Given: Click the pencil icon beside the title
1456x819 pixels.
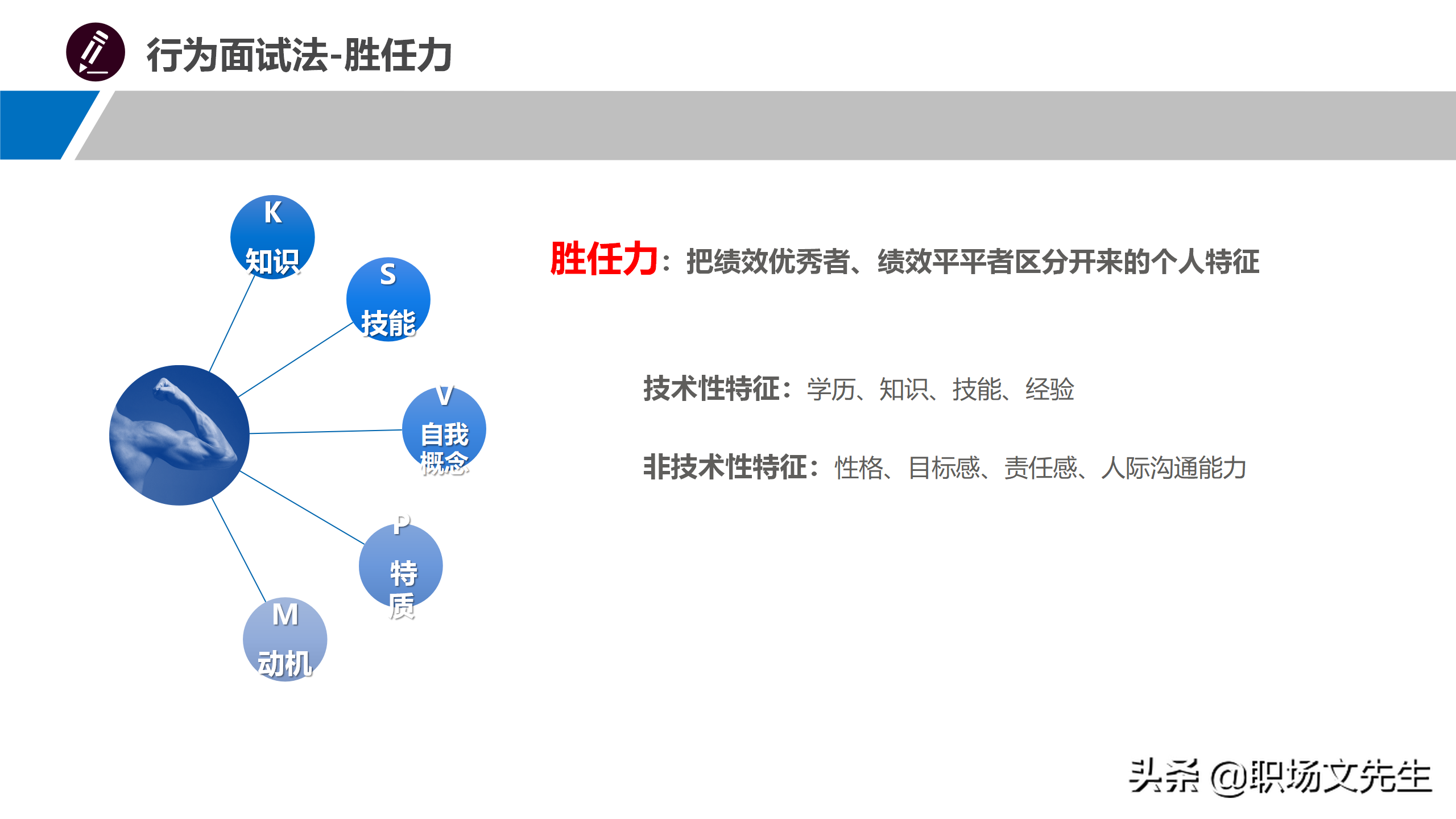Looking at the screenshot, I should point(96,52).
